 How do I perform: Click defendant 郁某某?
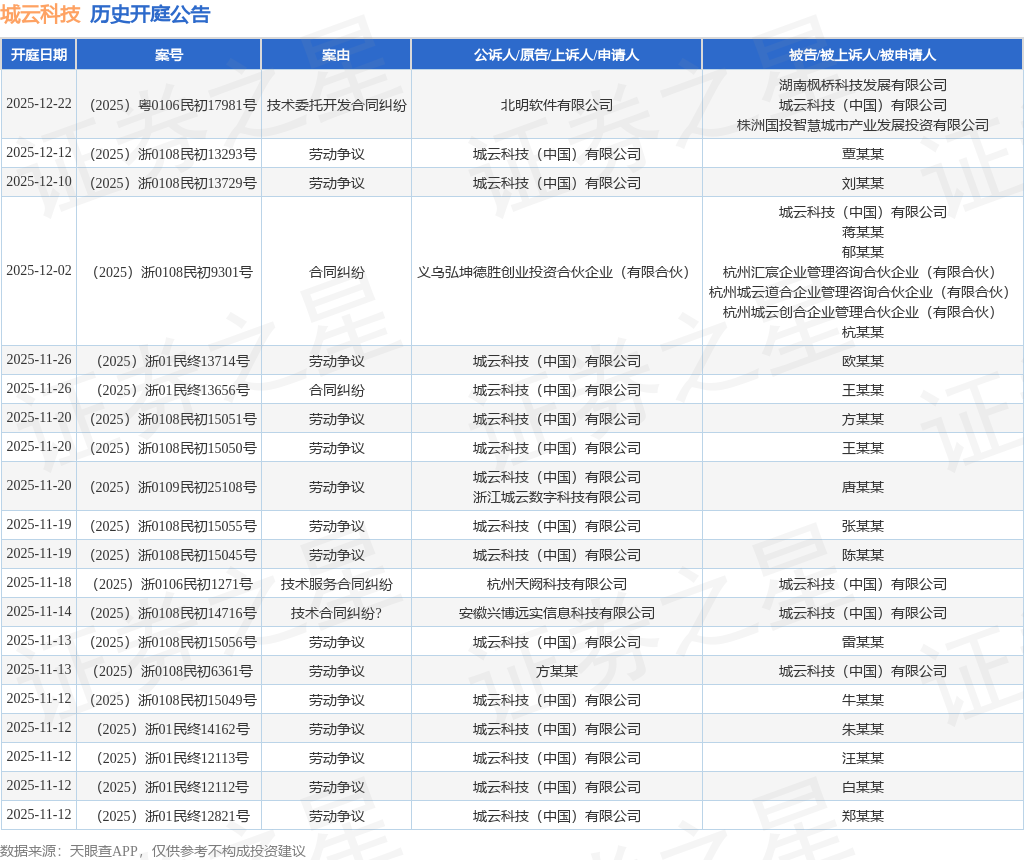(x=863, y=251)
